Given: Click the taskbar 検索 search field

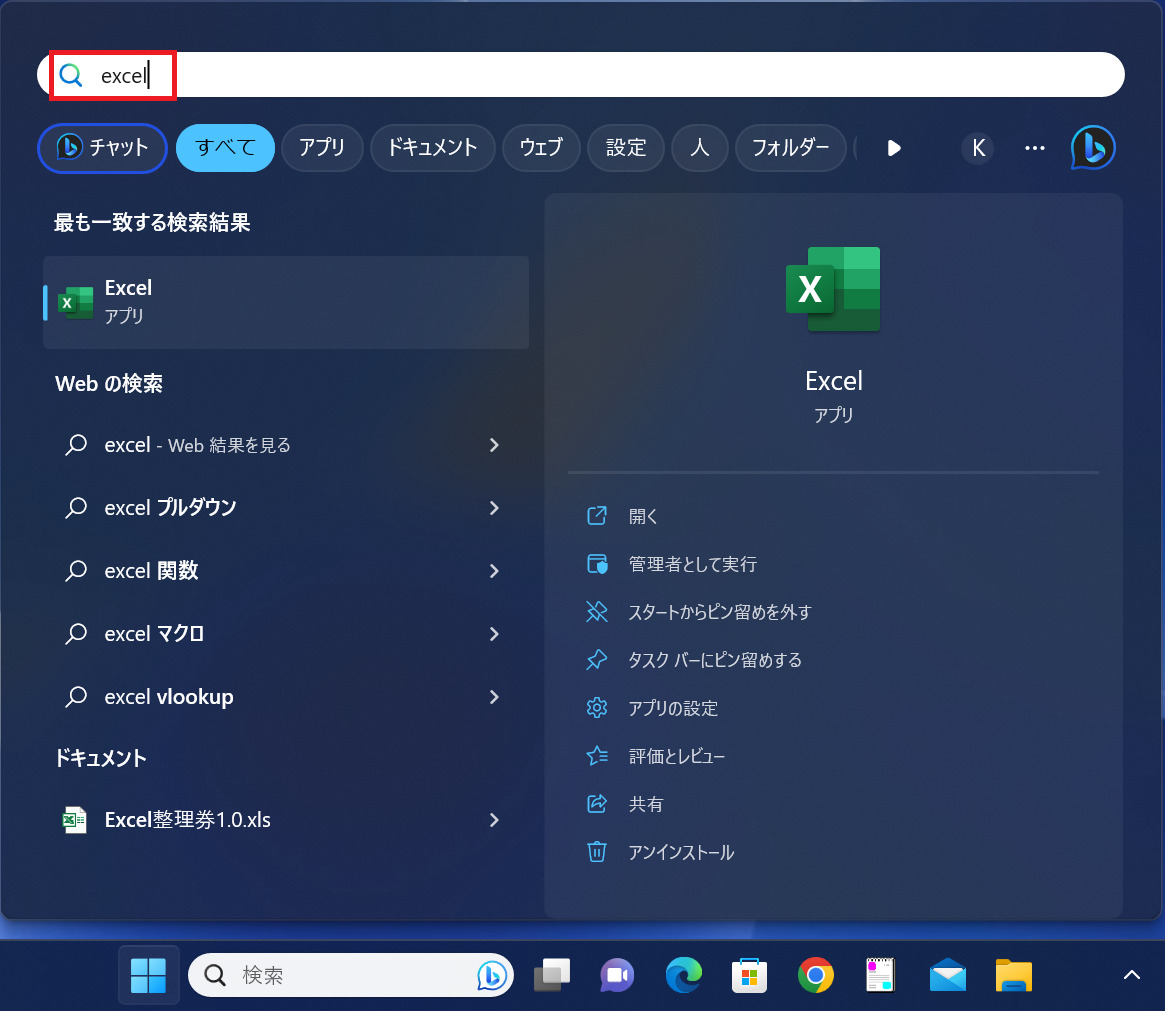Looking at the screenshot, I should tap(351, 975).
